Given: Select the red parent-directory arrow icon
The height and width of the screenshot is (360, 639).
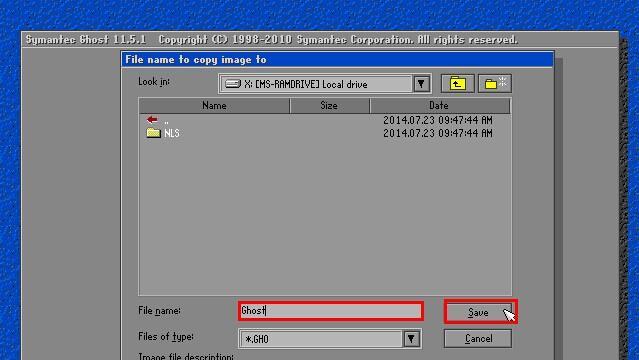Looking at the screenshot, I should coord(152,119).
